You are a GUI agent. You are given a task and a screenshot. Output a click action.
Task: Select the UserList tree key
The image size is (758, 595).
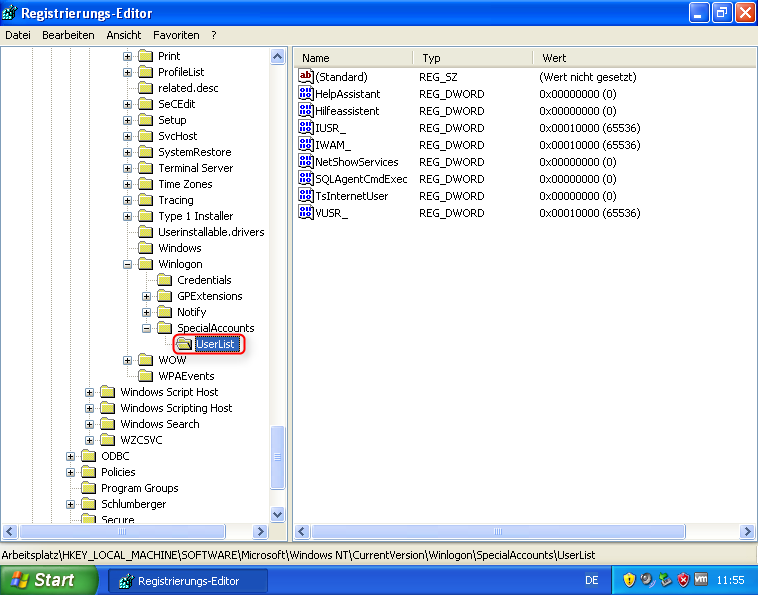coord(215,344)
